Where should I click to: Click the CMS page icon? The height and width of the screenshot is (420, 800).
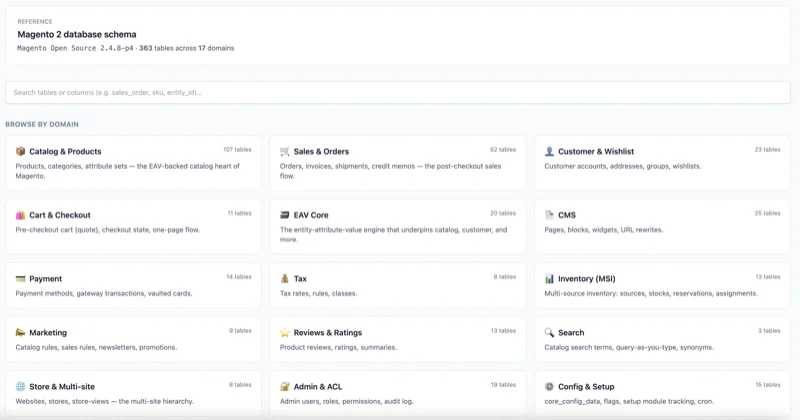549,215
